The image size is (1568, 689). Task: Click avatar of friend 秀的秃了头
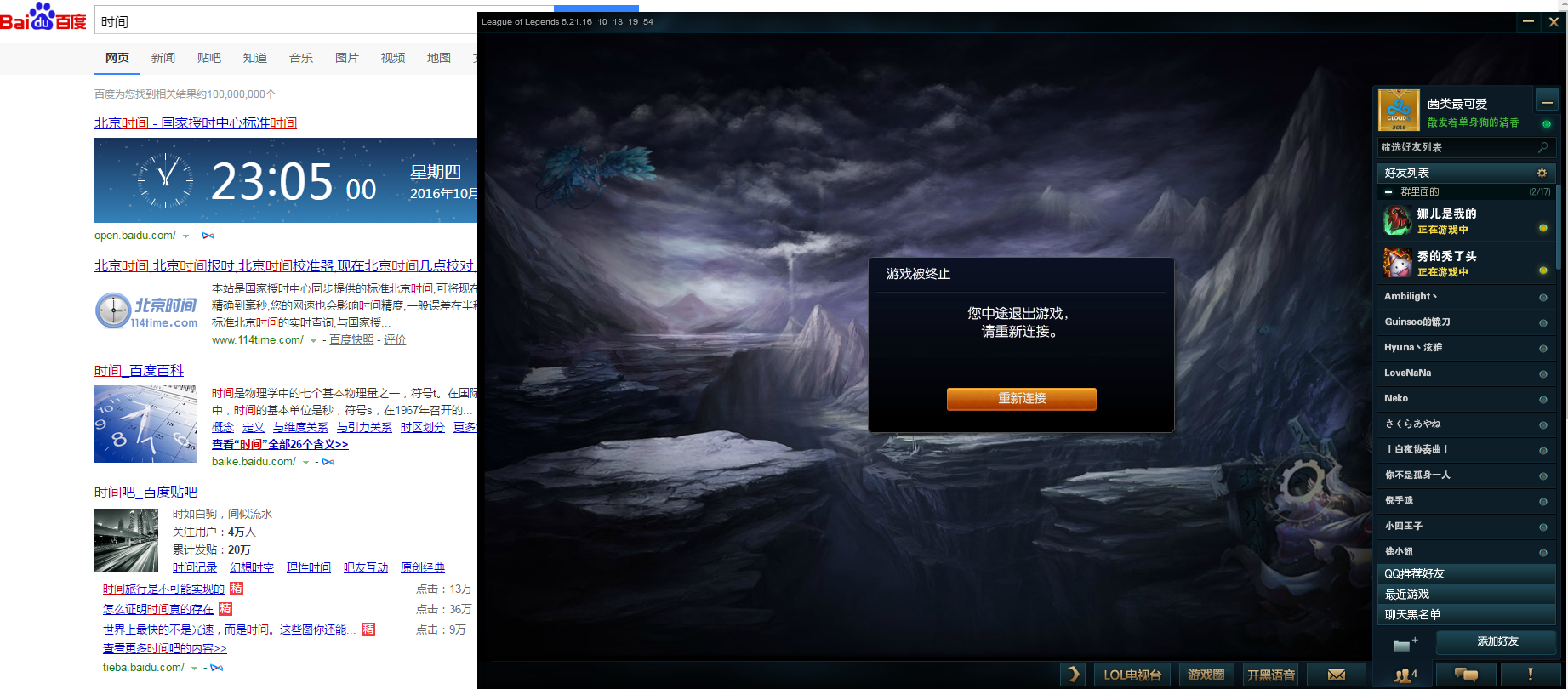(1397, 263)
